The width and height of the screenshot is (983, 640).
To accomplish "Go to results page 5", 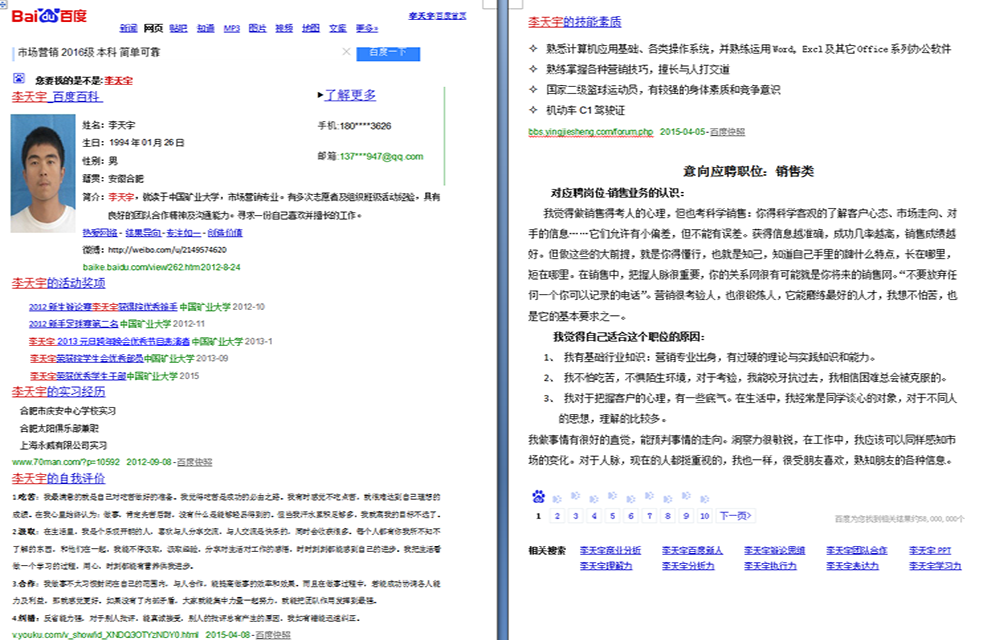I will [610, 516].
